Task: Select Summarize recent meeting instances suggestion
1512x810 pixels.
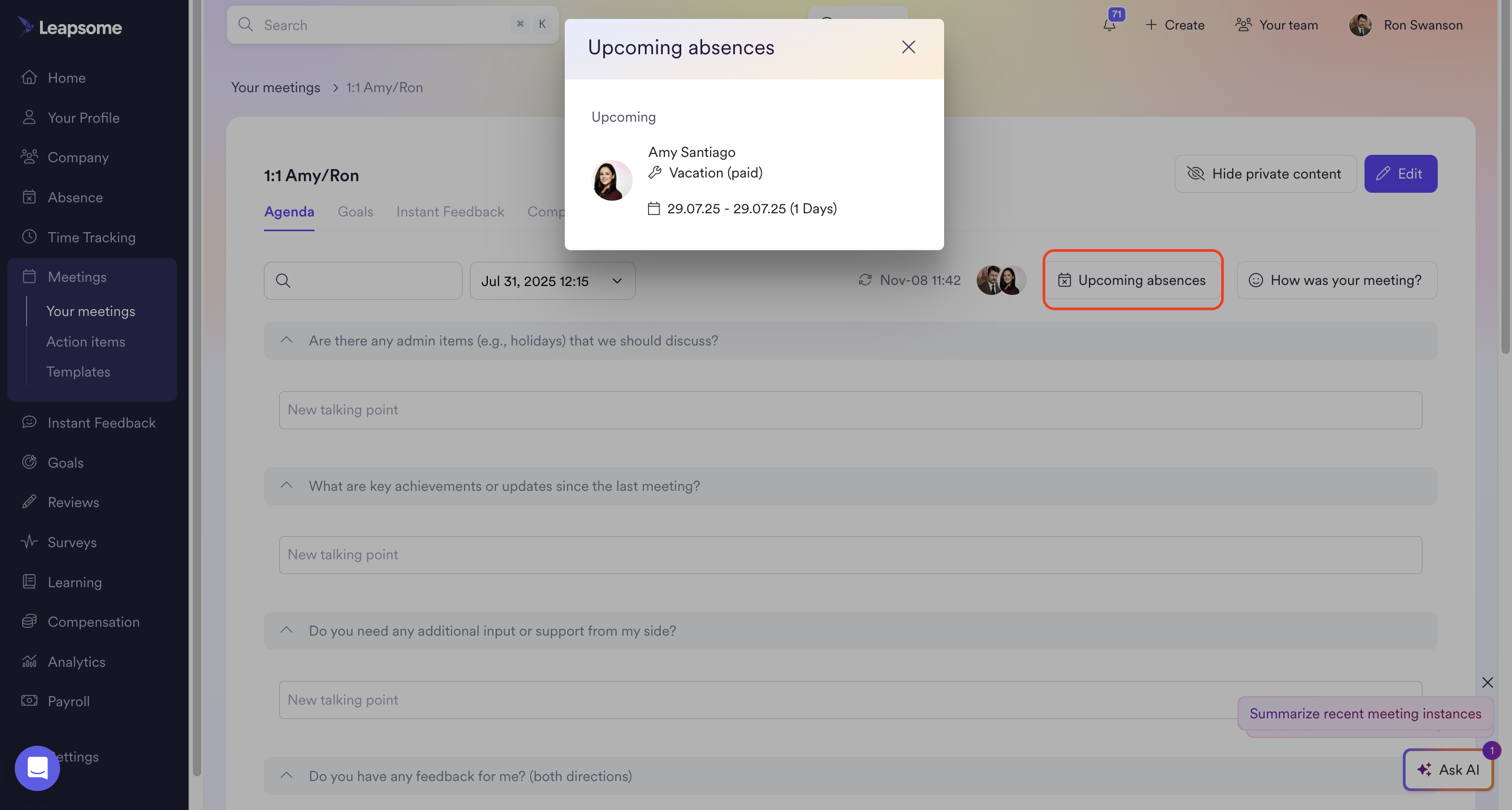Action: point(1364,713)
